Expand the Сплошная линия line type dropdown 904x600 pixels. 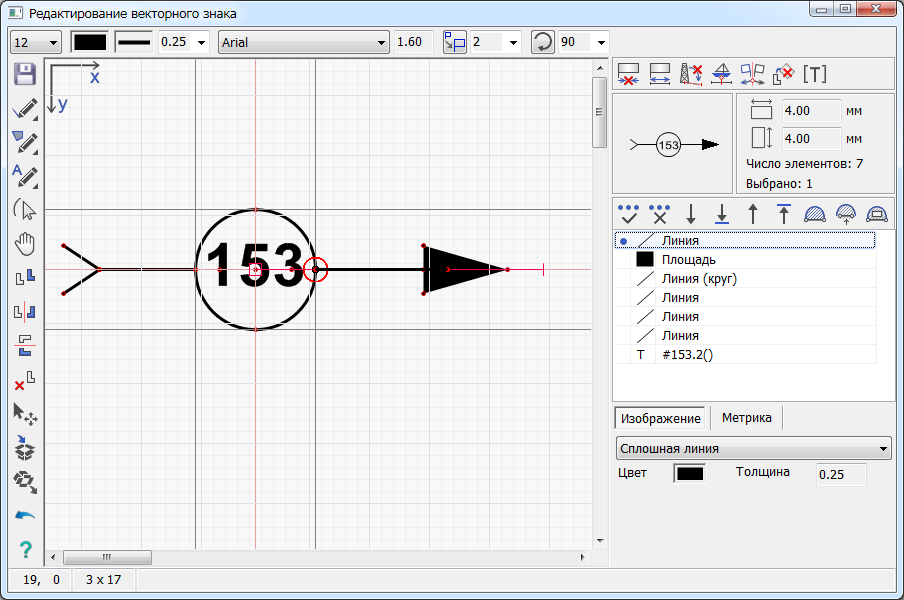[x=753, y=448]
